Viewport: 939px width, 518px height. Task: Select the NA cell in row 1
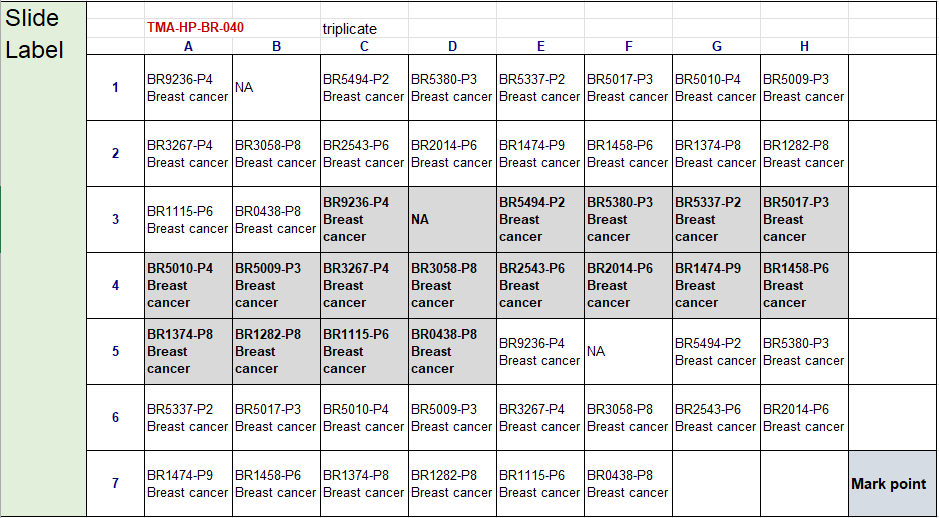[276, 88]
